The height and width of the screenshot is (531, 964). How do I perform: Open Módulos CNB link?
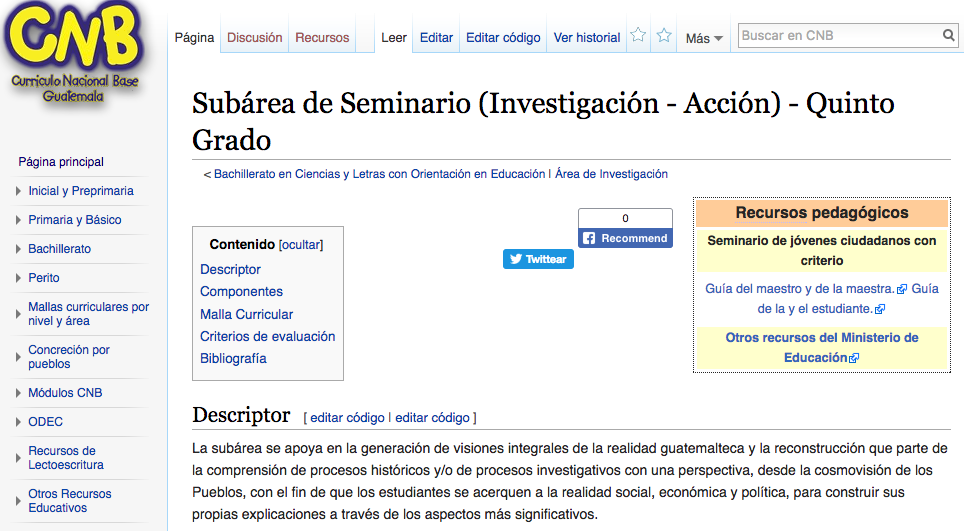[x=65, y=393]
